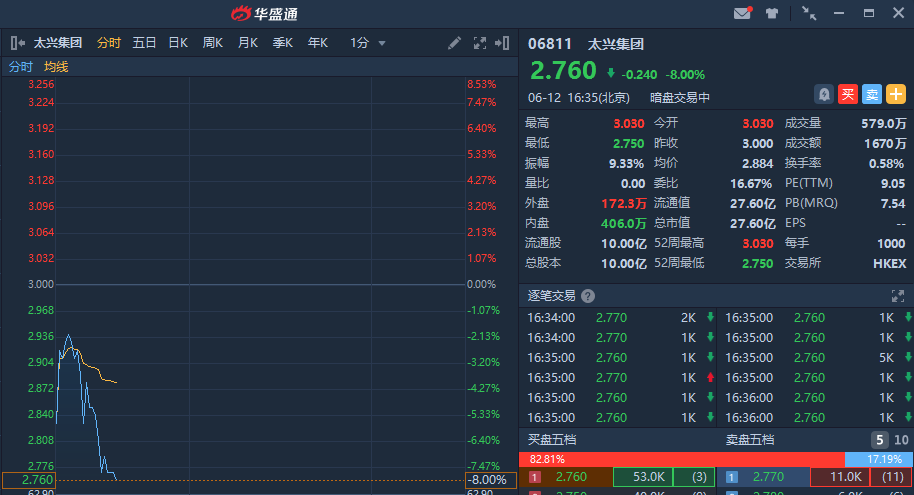Expand the 逐笔交易 trades panel
This screenshot has height=495, width=914.
click(x=898, y=296)
